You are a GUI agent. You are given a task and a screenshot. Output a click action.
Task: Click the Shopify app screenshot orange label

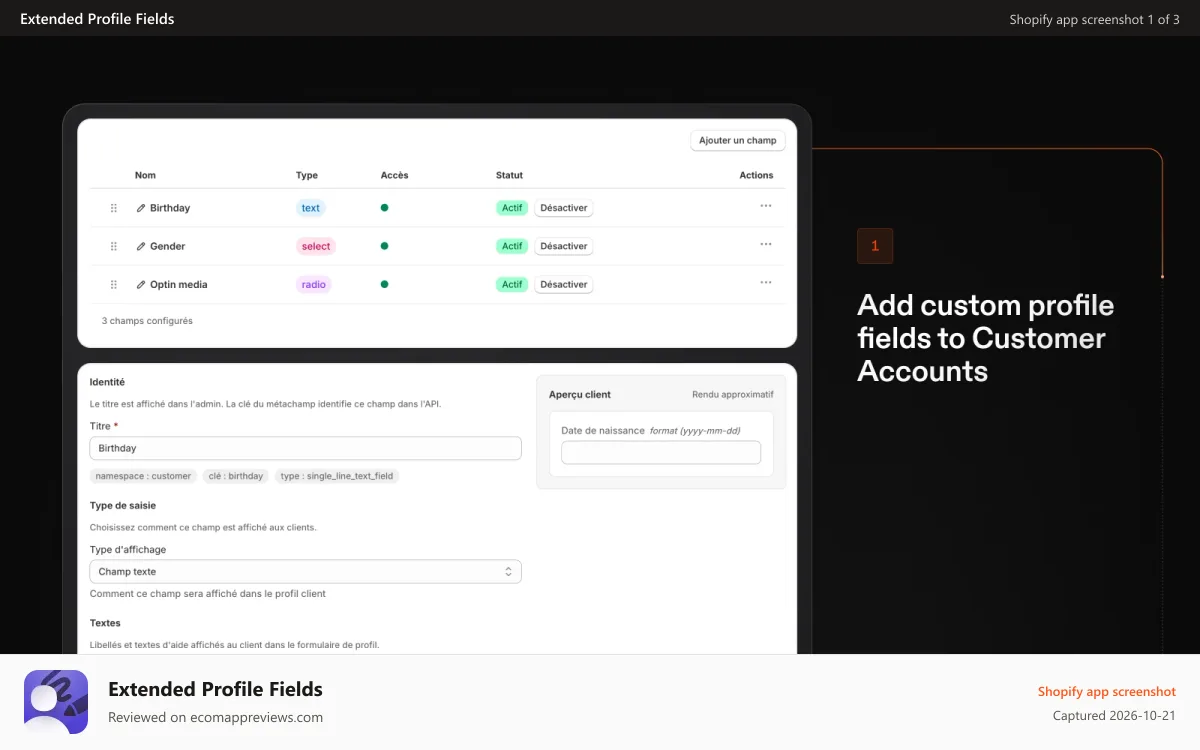(1107, 692)
